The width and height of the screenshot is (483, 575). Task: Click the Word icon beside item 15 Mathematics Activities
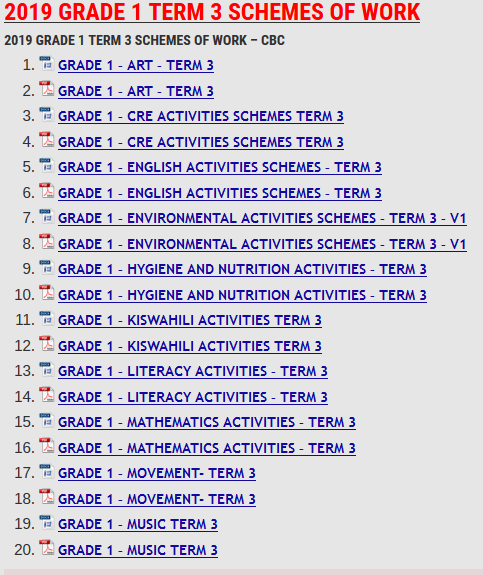47,420
